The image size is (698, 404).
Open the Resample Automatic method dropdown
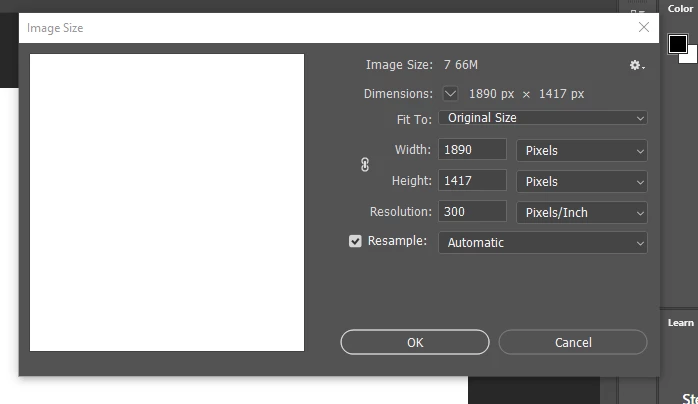543,242
